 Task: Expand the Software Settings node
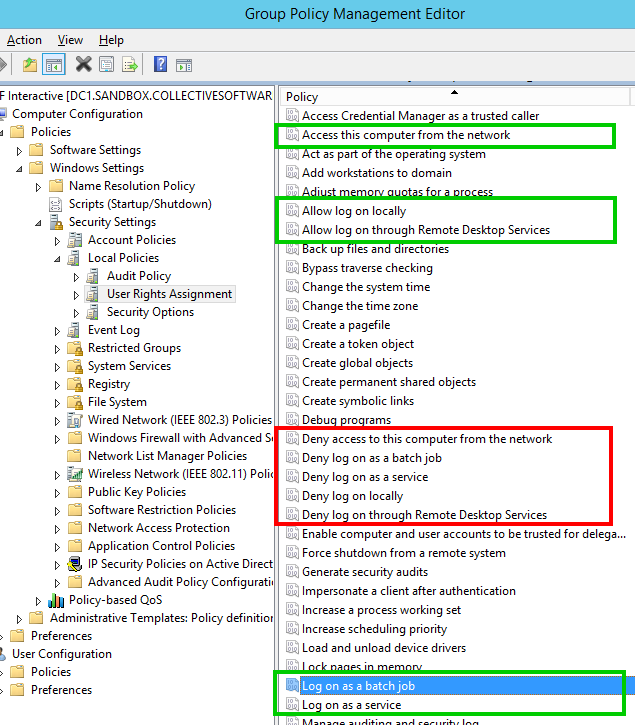tap(19, 150)
